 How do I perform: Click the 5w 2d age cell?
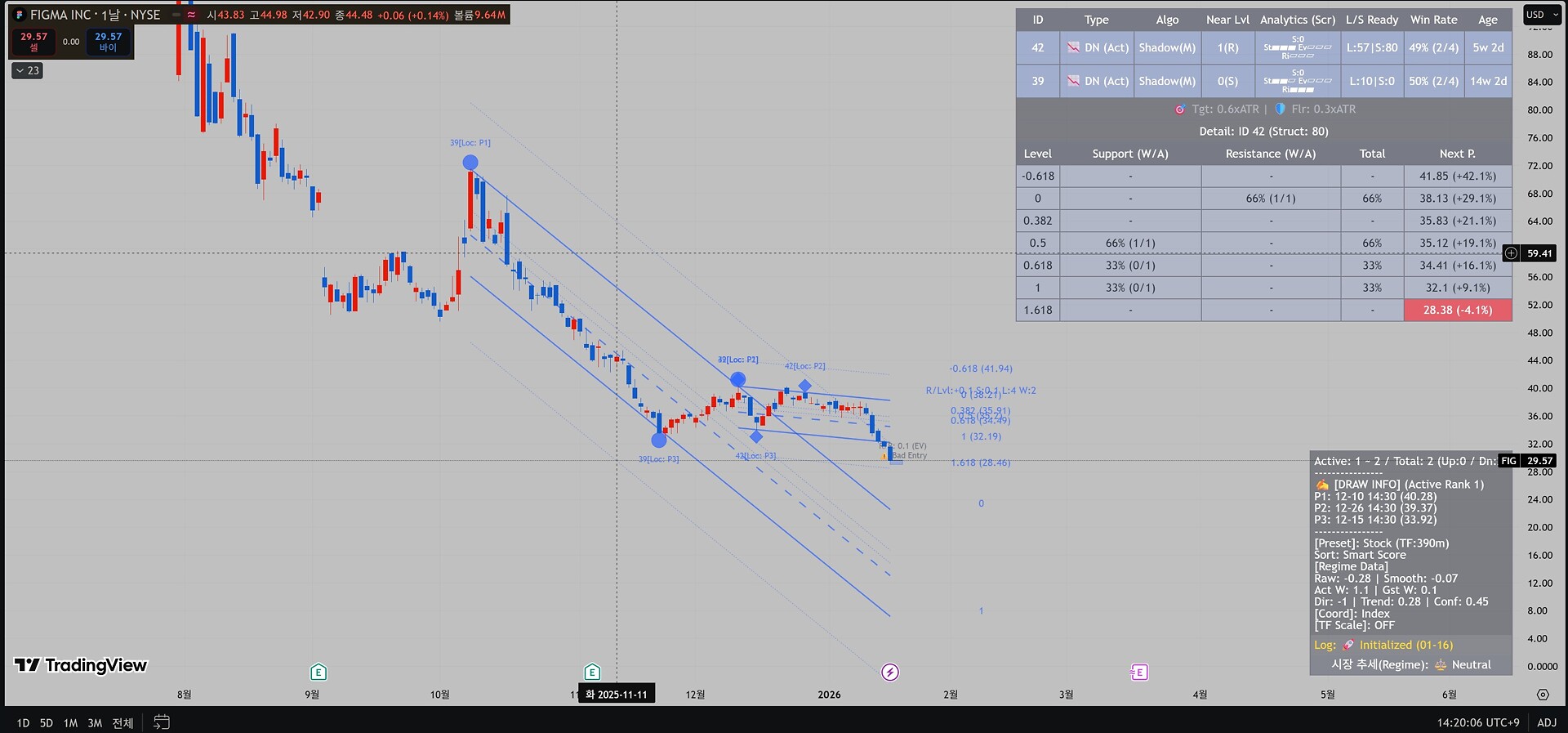pyautogui.click(x=1488, y=47)
